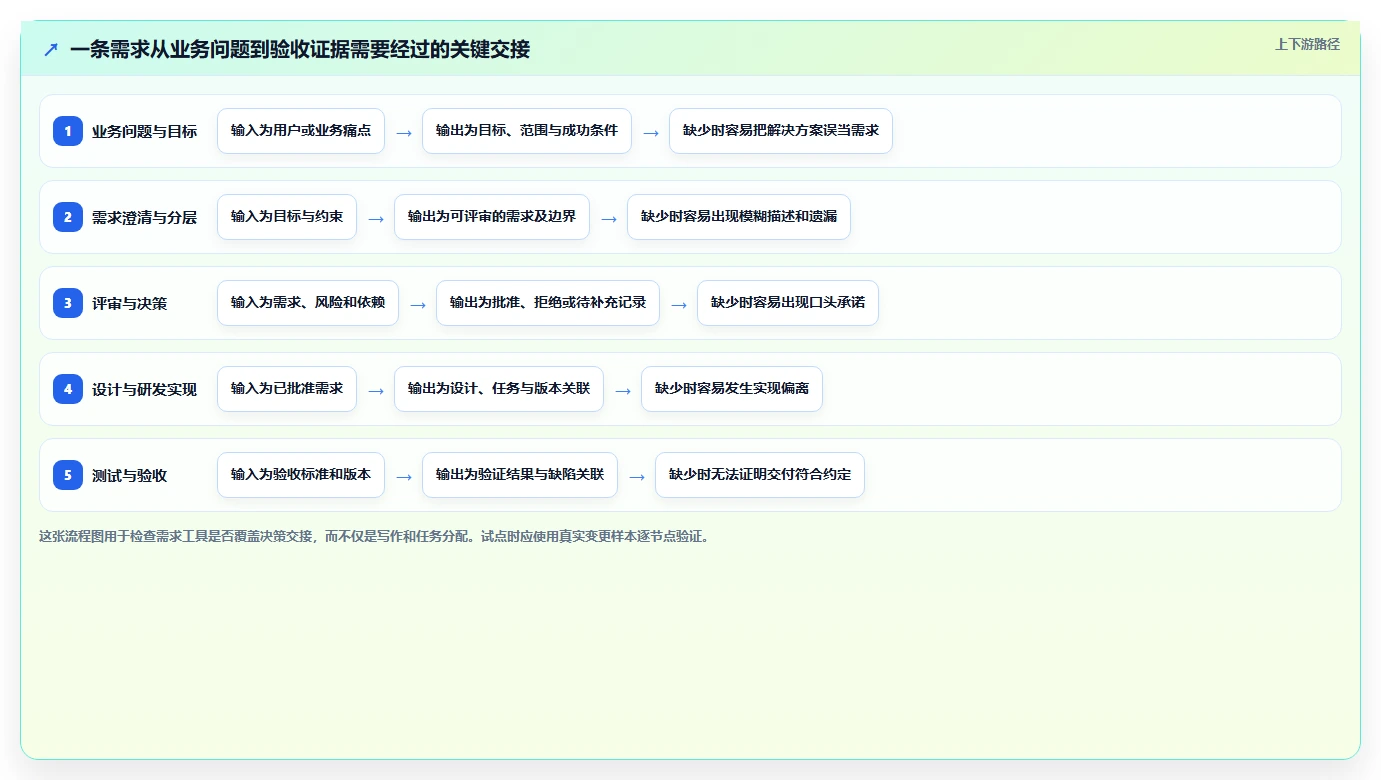The width and height of the screenshot is (1381, 780).
Task: Select the 输出为可评审的需求及边界 box
Action: click(x=492, y=217)
